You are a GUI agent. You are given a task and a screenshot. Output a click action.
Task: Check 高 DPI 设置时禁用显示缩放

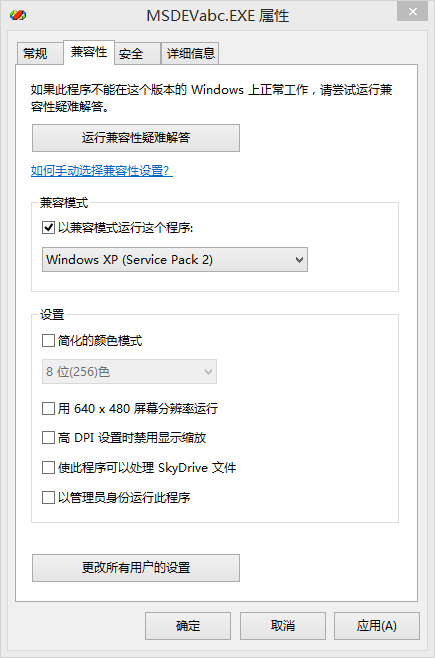48,438
